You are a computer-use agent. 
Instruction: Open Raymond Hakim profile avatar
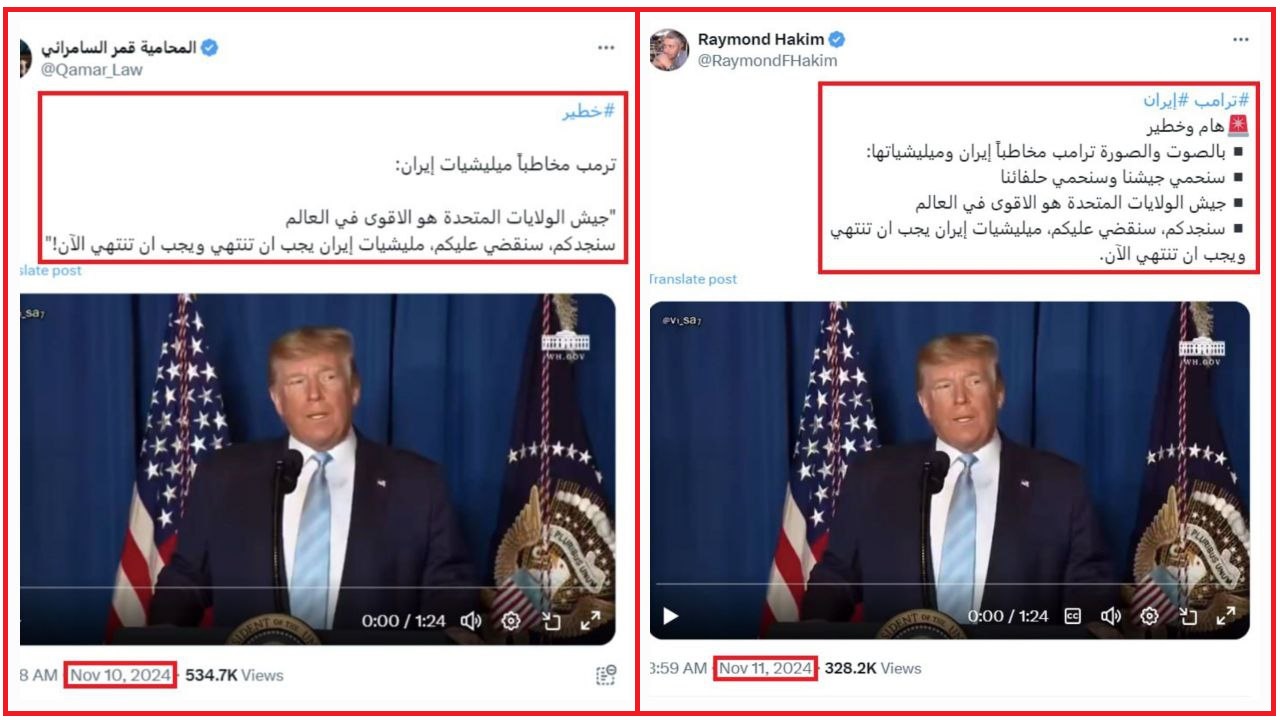pos(669,50)
